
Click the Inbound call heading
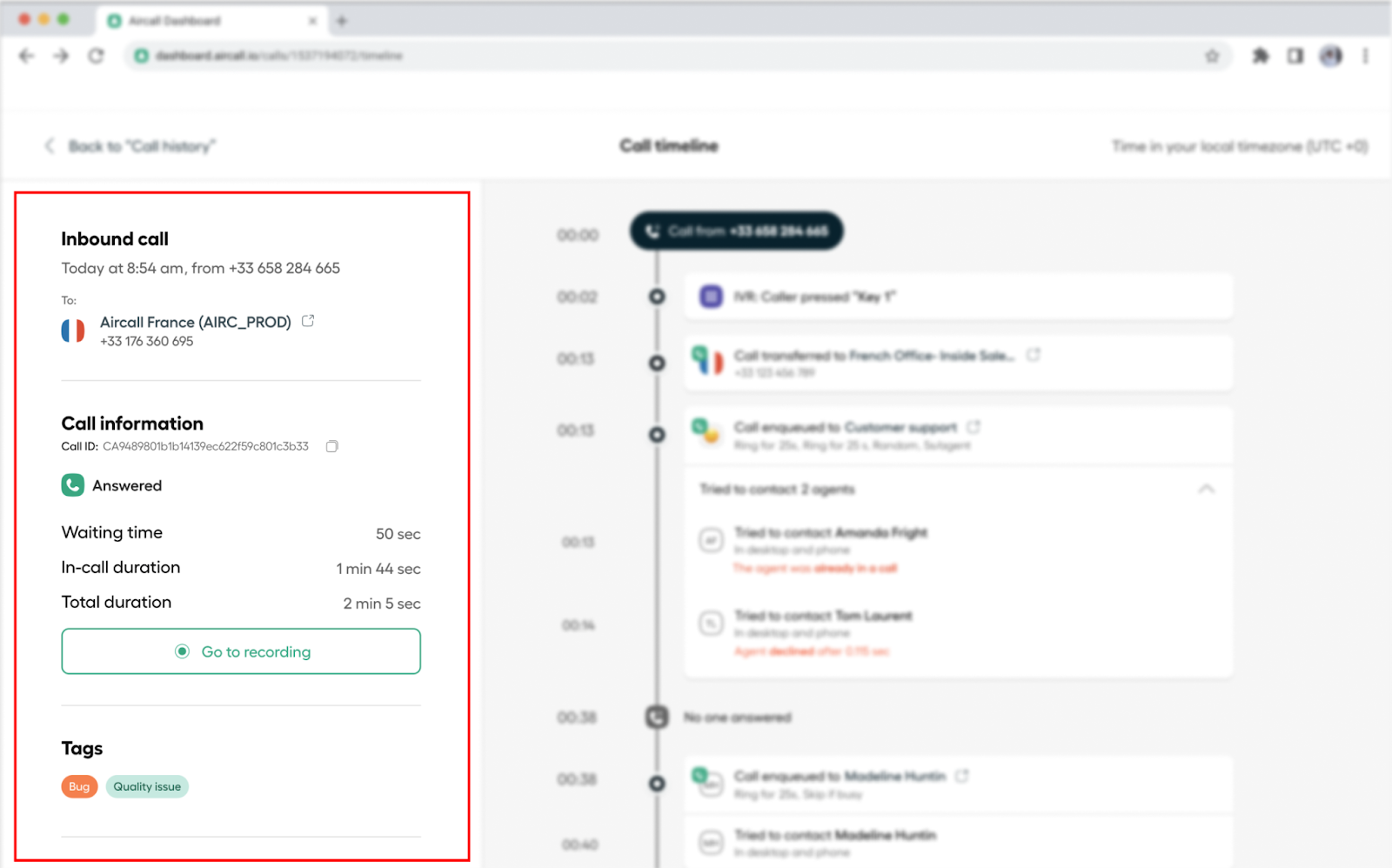tap(115, 239)
